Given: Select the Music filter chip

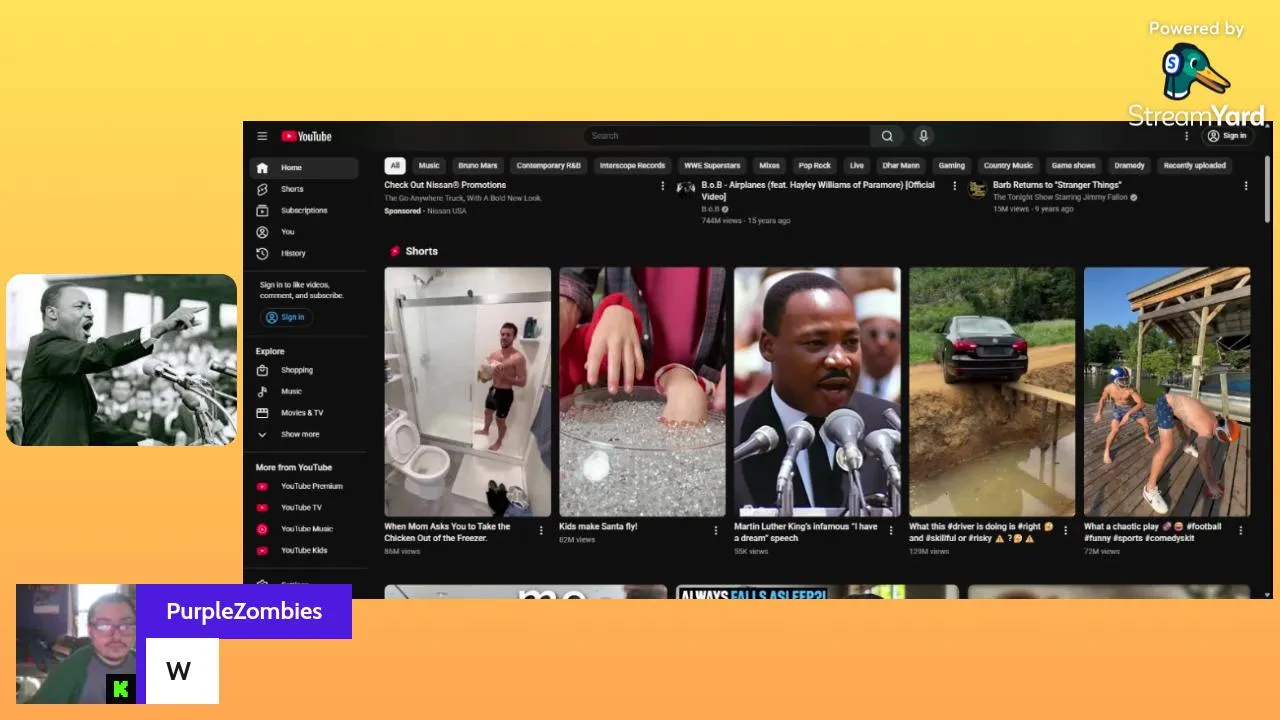Looking at the screenshot, I should [429, 166].
